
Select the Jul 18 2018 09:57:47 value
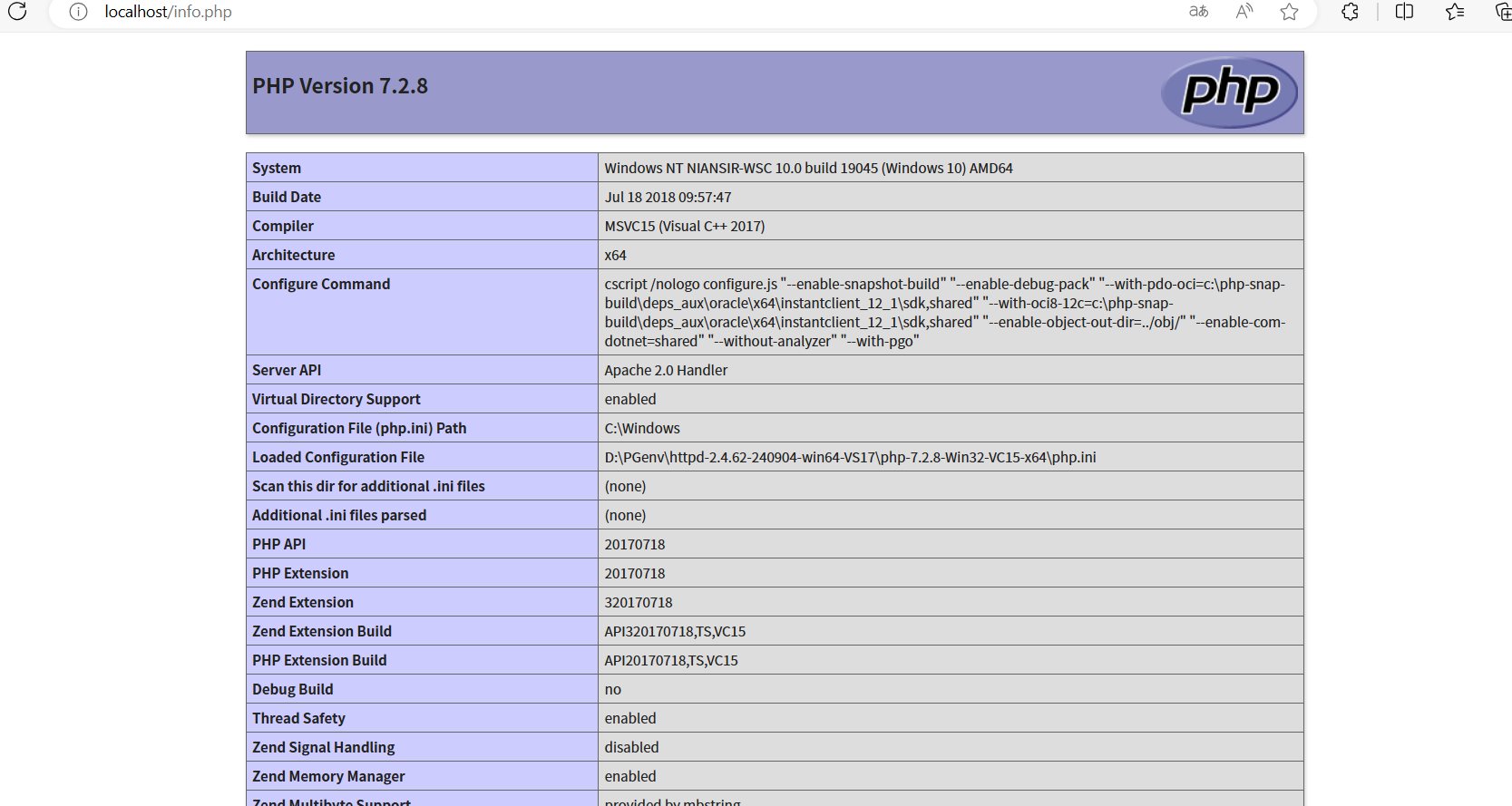(x=668, y=197)
